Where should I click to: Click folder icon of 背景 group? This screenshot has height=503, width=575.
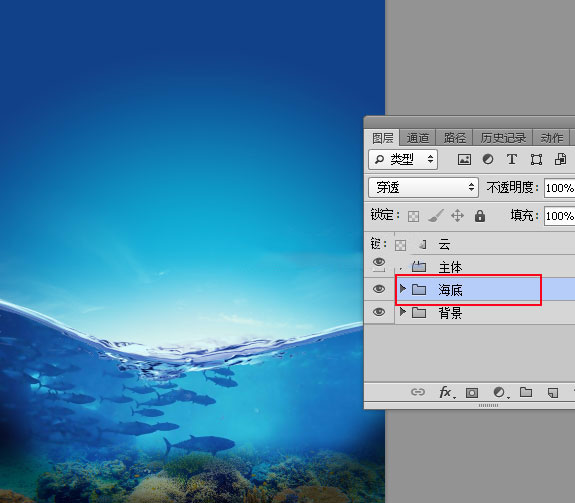click(419, 312)
